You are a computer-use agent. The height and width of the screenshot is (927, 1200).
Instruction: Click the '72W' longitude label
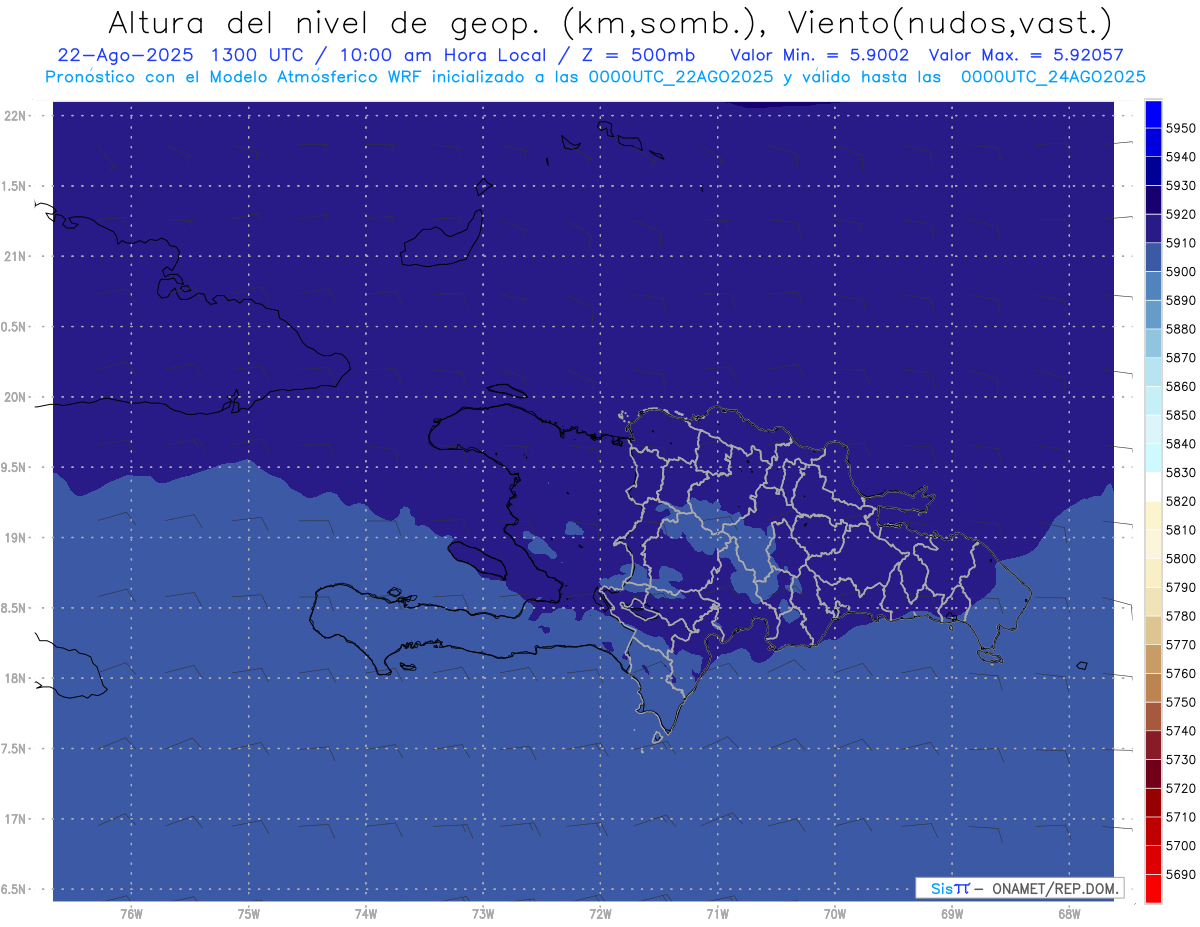coord(600,914)
